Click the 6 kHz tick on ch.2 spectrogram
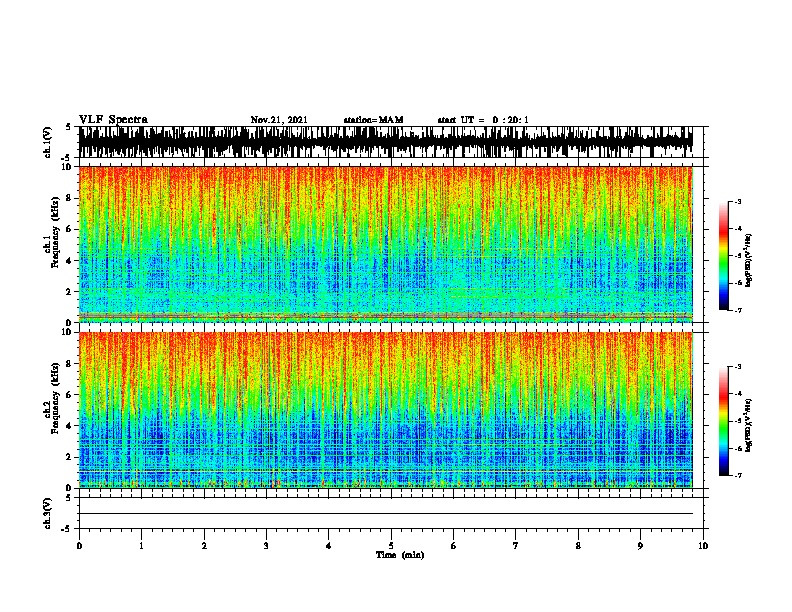792x612 pixels. [70, 395]
